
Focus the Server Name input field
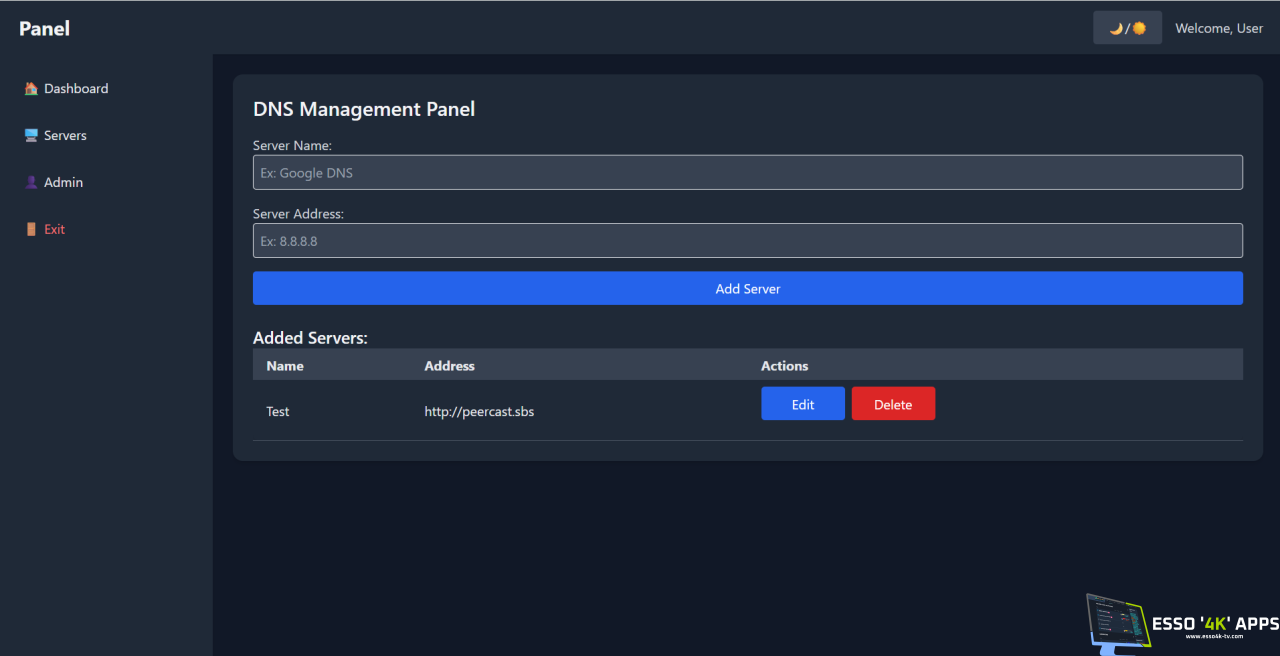[747, 173]
